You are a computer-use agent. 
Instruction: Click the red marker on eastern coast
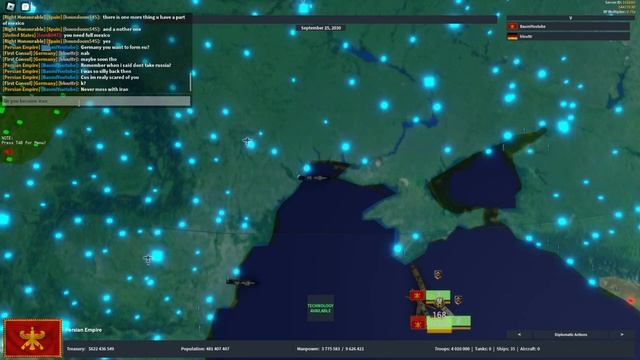tap(631, 301)
